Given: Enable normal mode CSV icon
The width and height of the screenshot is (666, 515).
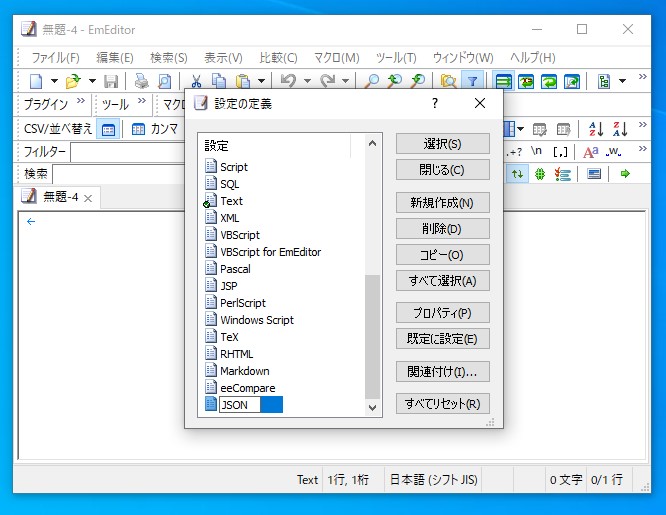Looking at the screenshot, I should pos(108,129).
